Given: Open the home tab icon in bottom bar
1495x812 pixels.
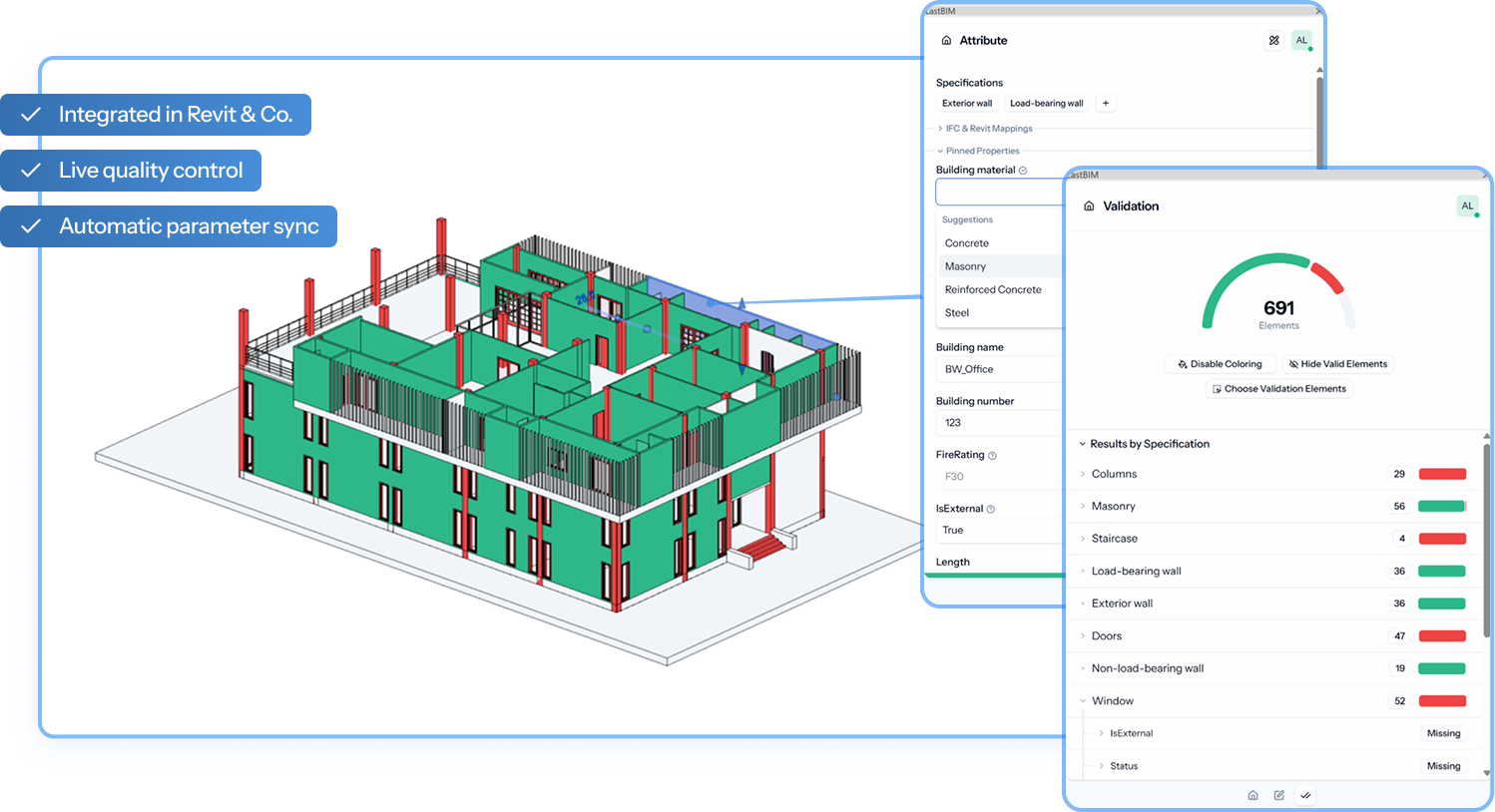Looking at the screenshot, I should pyautogui.click(x=1252, y=795).
